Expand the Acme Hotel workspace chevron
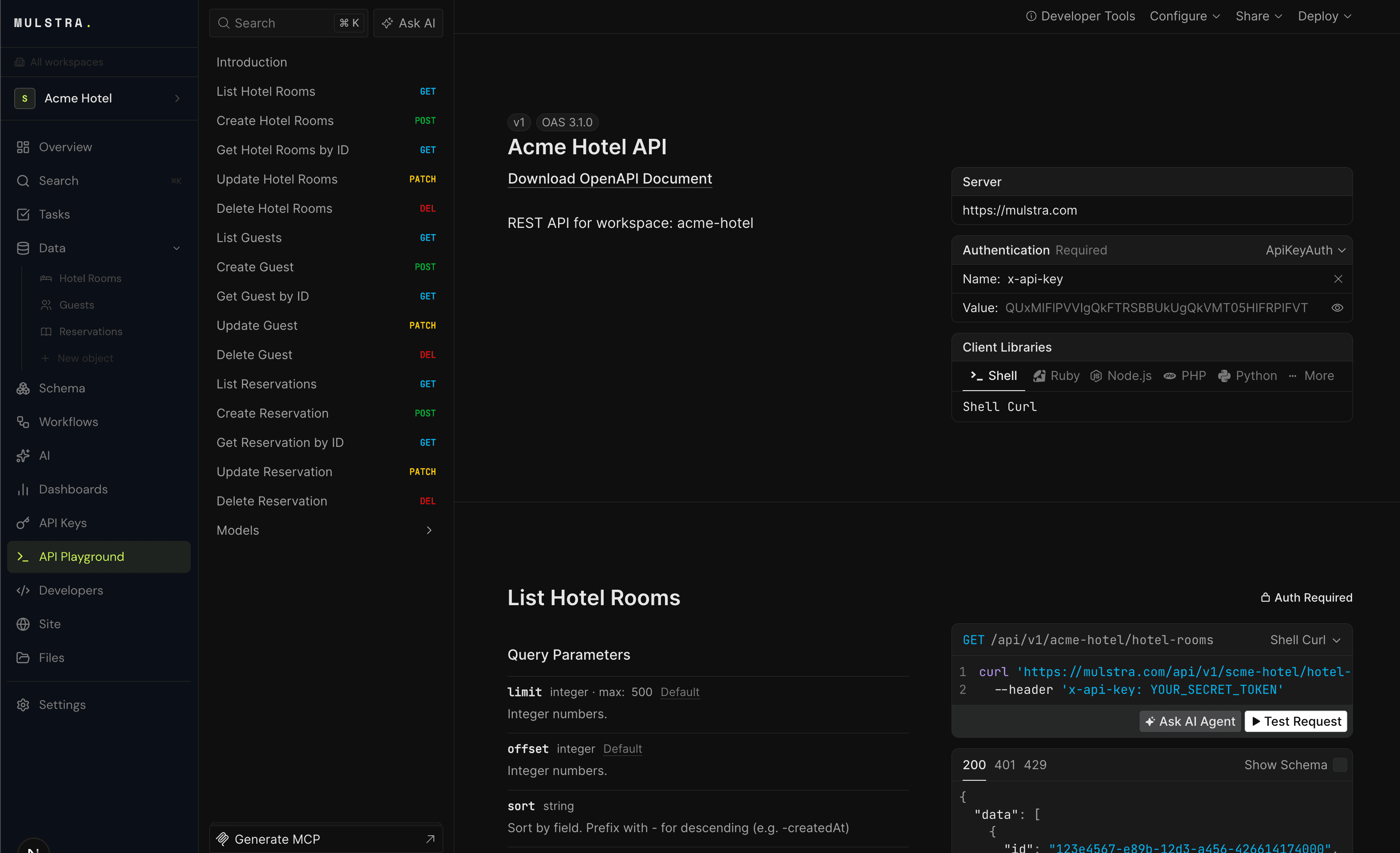Image resolution: width=1400 pixels, height=853 pixels. 177,98
